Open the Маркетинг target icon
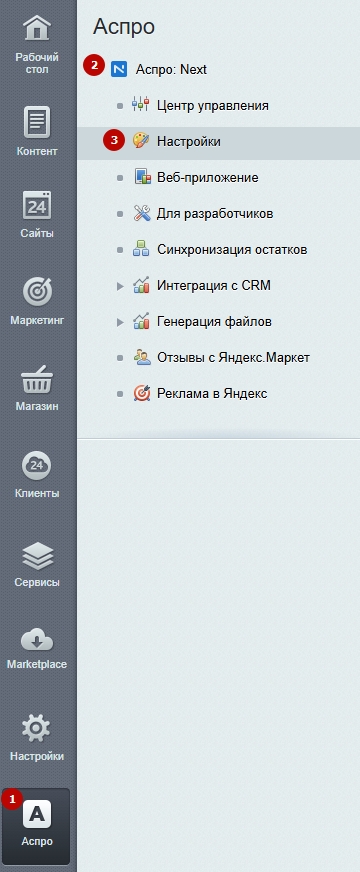The width and height of the screenshot is (360, 872). (x=37, y=292)
